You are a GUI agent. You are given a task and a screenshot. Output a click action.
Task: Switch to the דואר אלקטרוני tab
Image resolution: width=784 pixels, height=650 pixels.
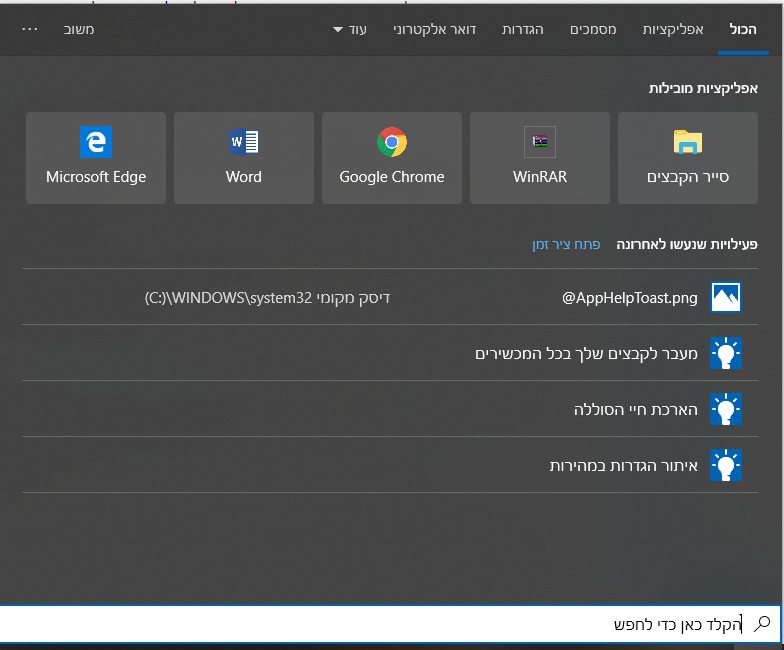(x=434, y=30)
